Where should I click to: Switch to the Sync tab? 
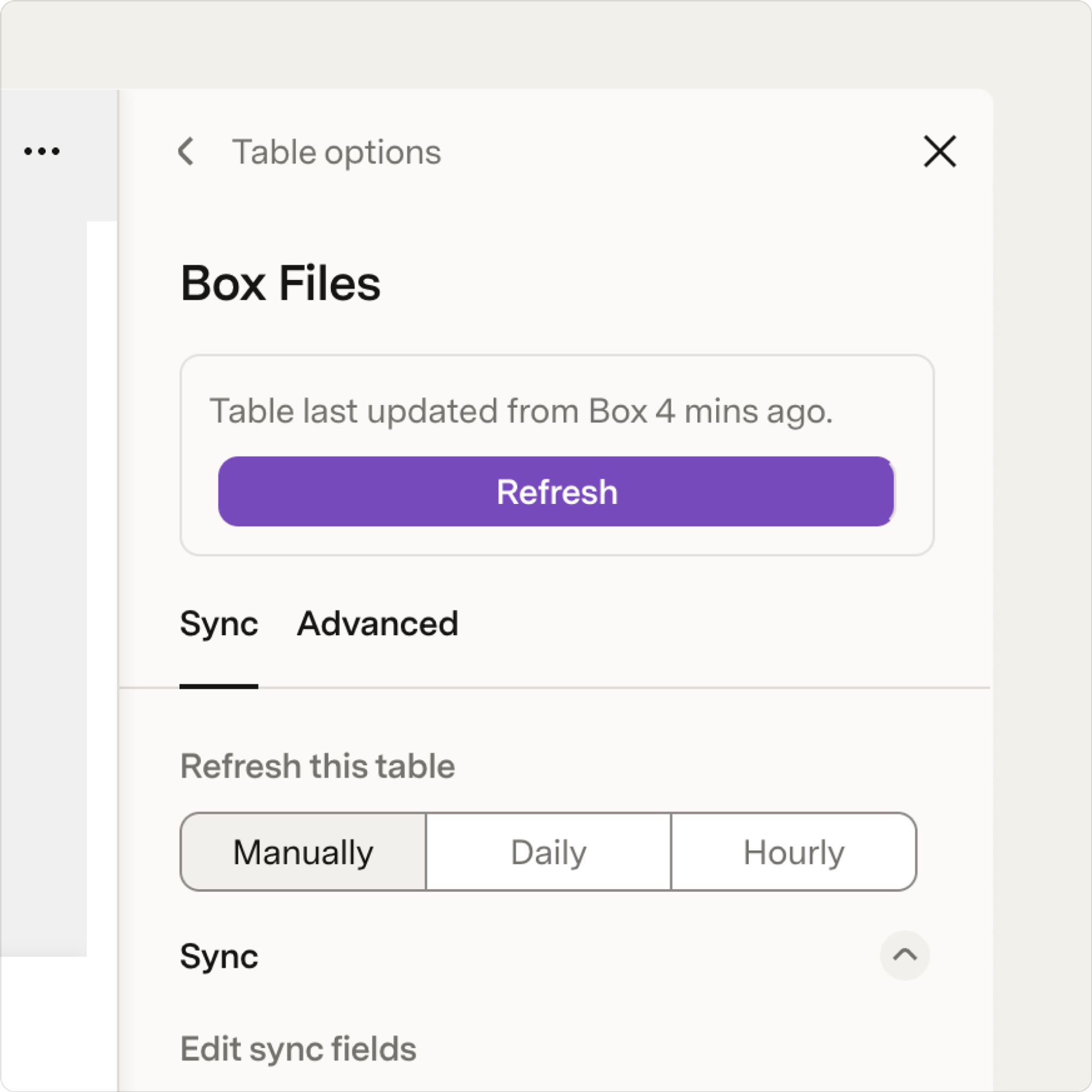point(219,624)
